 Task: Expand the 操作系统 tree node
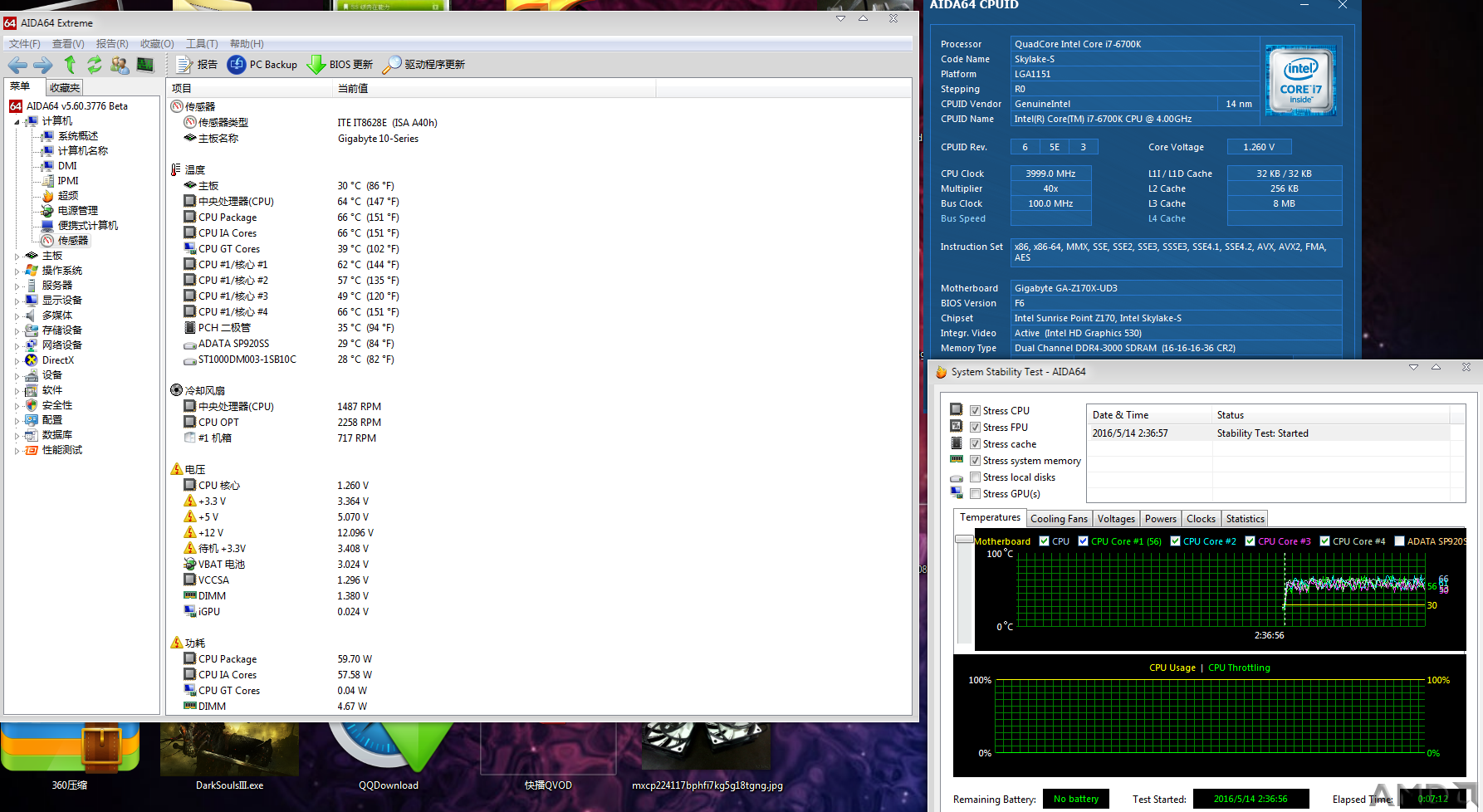tap(17, 271)
